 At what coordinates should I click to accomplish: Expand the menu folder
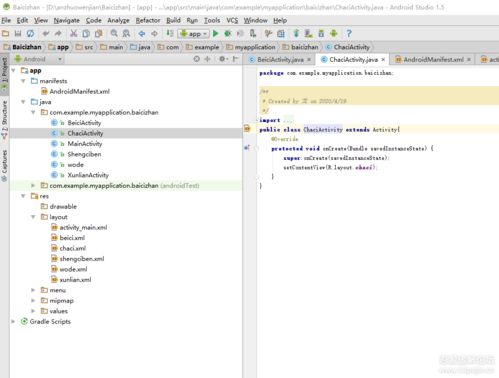33,290
